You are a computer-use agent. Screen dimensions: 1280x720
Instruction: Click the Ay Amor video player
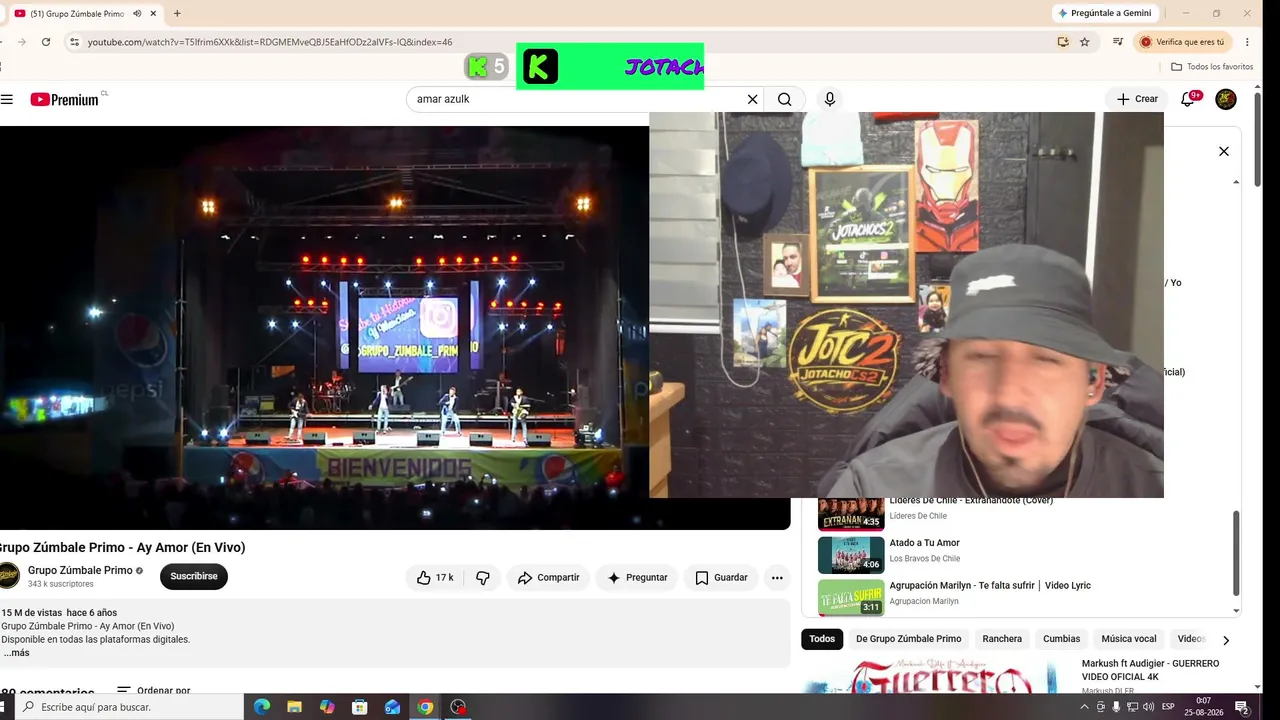click(x=395, y=328)
